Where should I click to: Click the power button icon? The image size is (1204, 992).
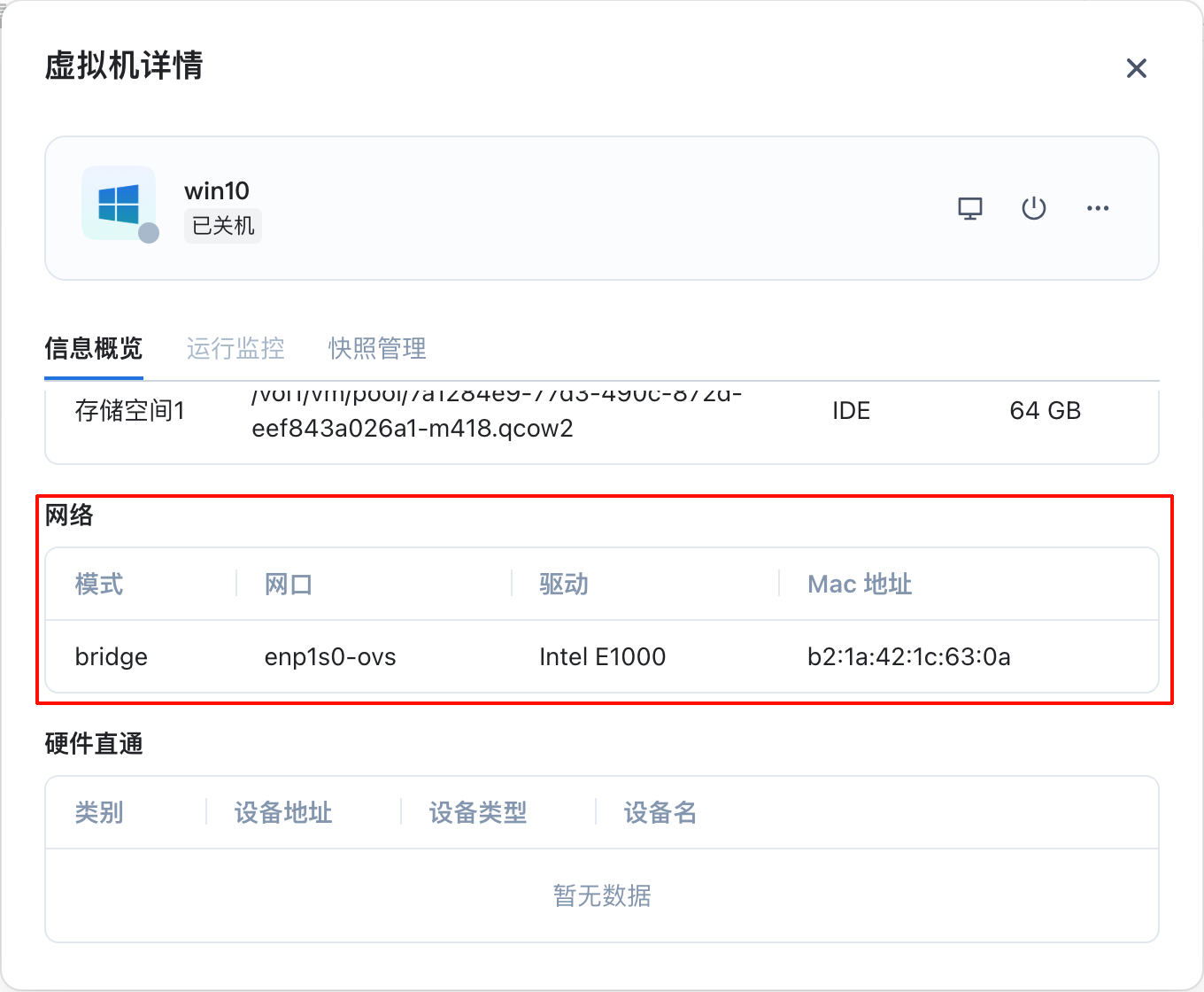tap(1034, 209)
